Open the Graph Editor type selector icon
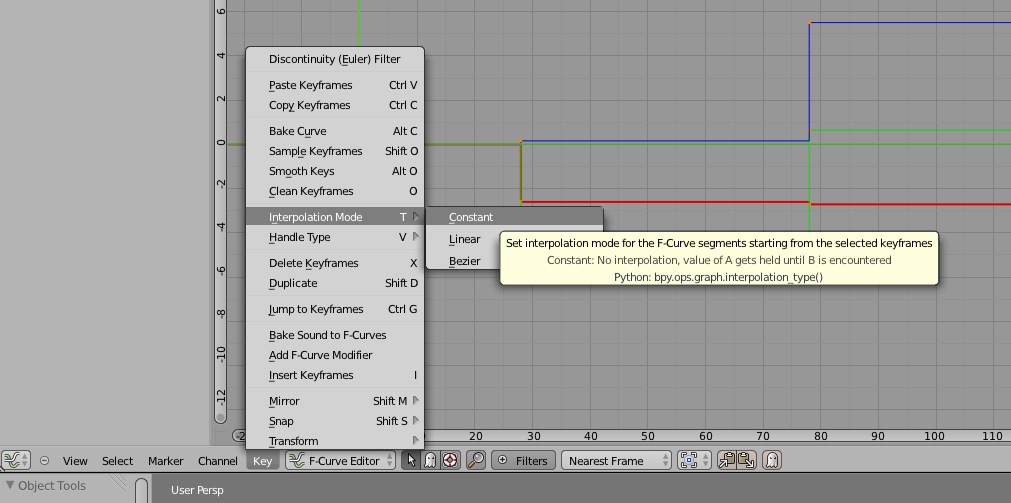 tap(15, 460)
